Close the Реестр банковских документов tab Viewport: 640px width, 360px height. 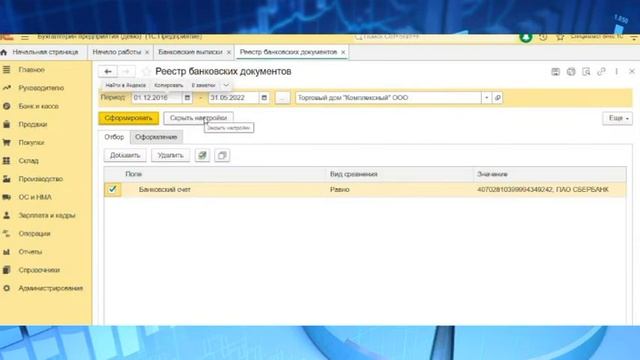tap(343, 53)
